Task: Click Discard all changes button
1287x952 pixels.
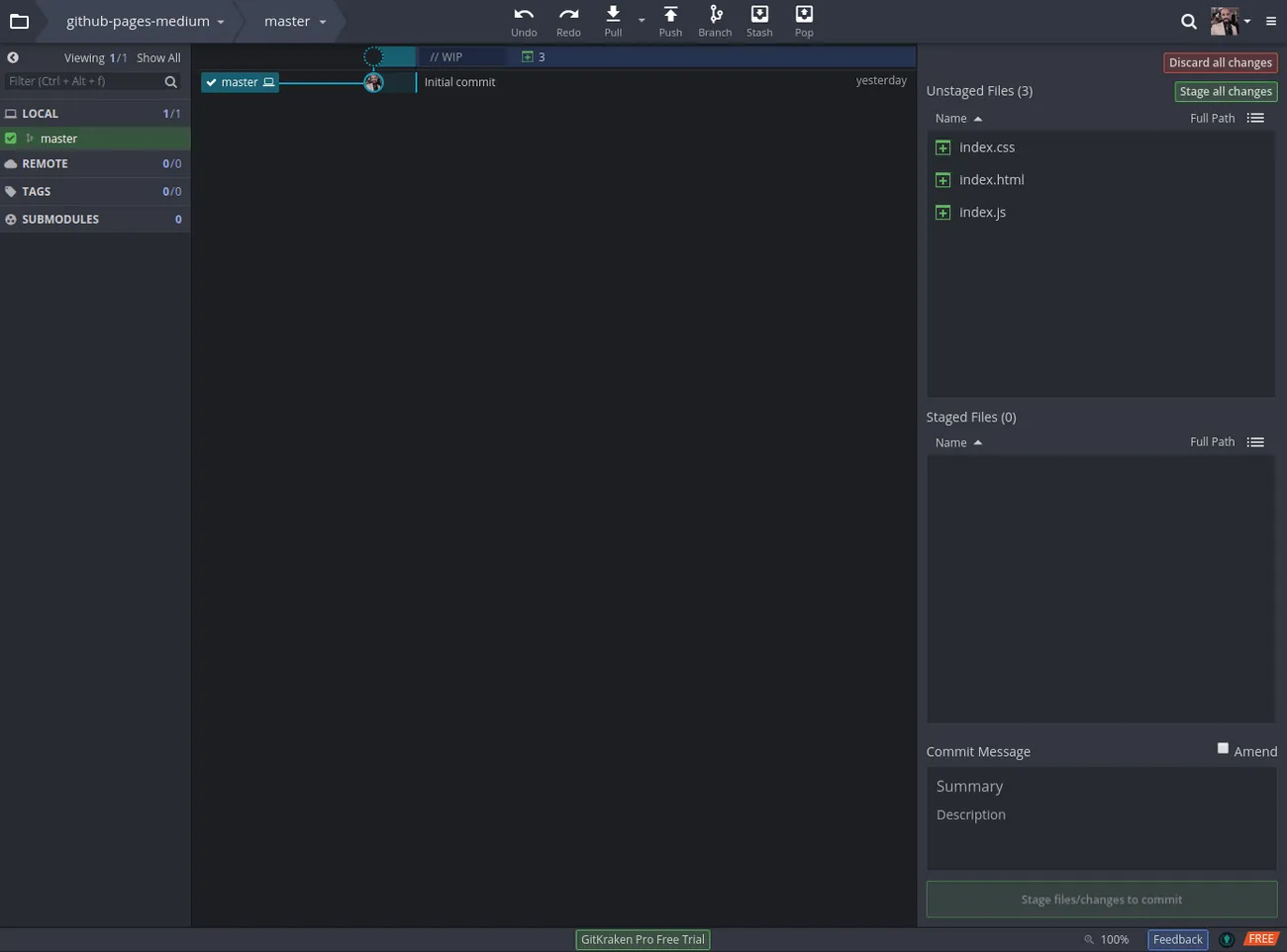Action: 1220,62
